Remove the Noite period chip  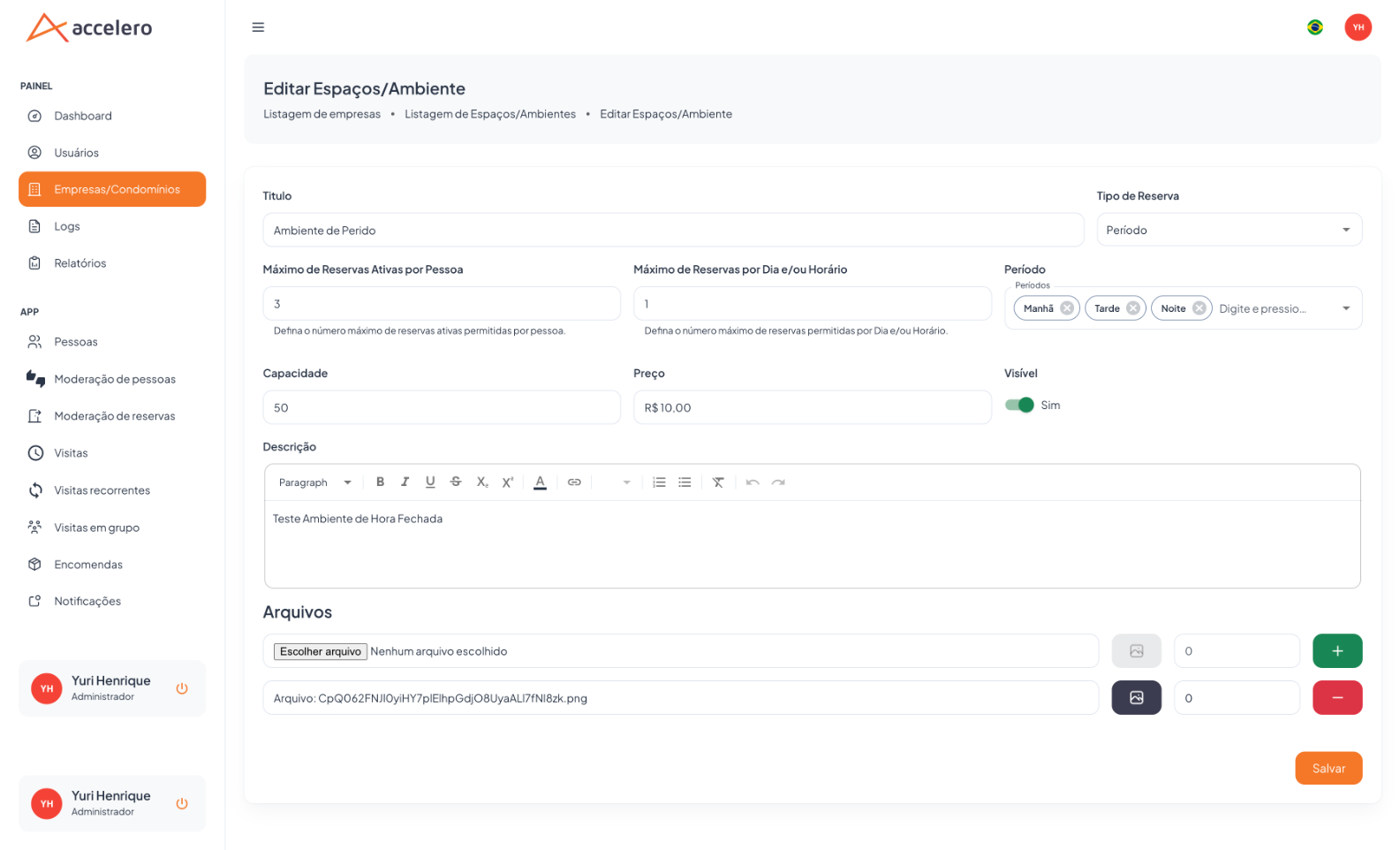coord(1199,308)
